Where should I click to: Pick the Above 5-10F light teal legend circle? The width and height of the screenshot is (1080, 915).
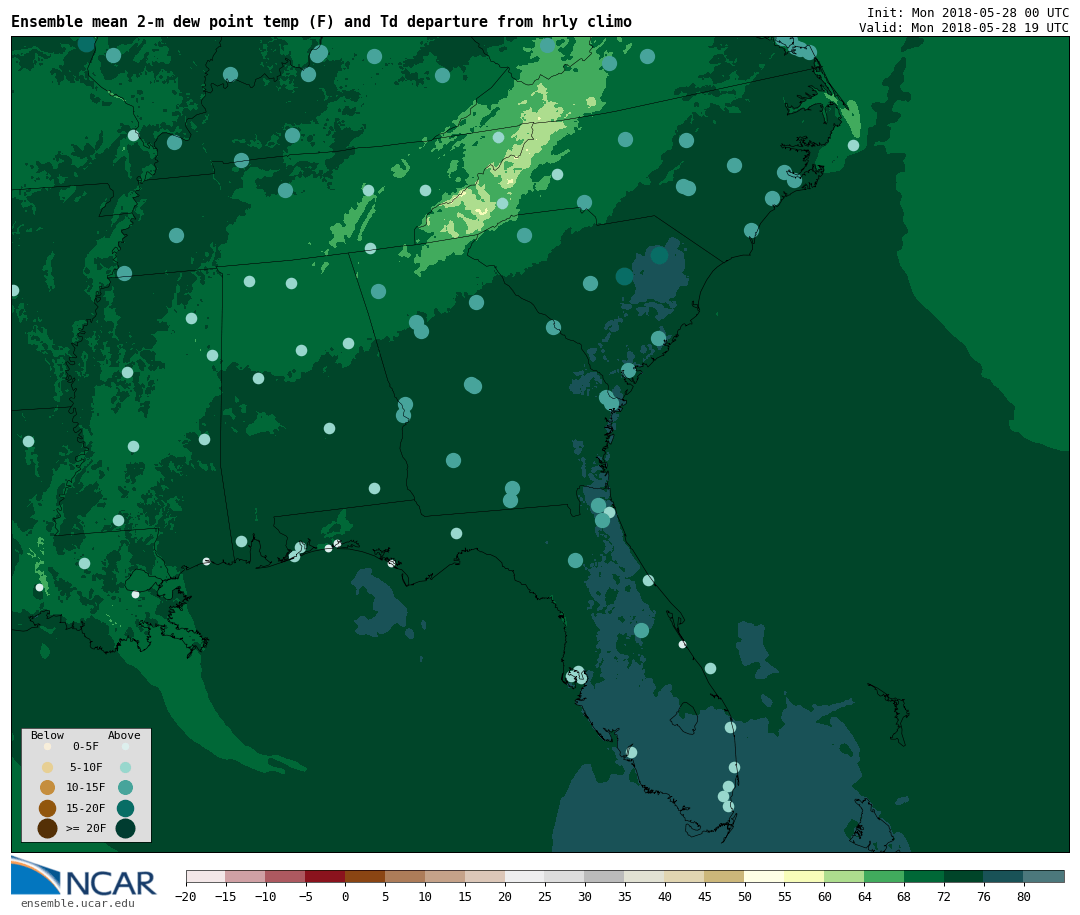(x=125, y=767)
